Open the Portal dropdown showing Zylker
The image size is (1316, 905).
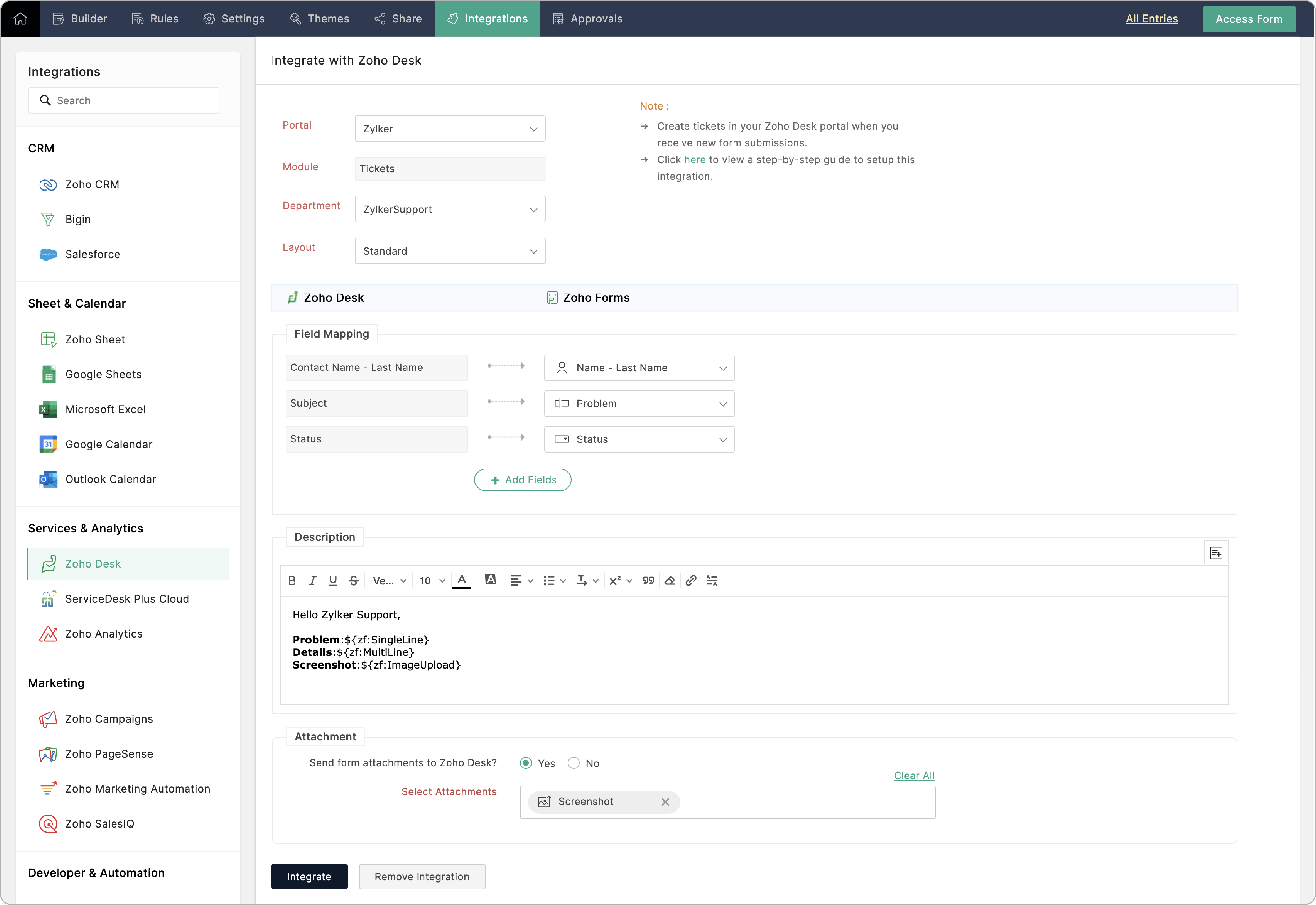(x=450, y=129)
